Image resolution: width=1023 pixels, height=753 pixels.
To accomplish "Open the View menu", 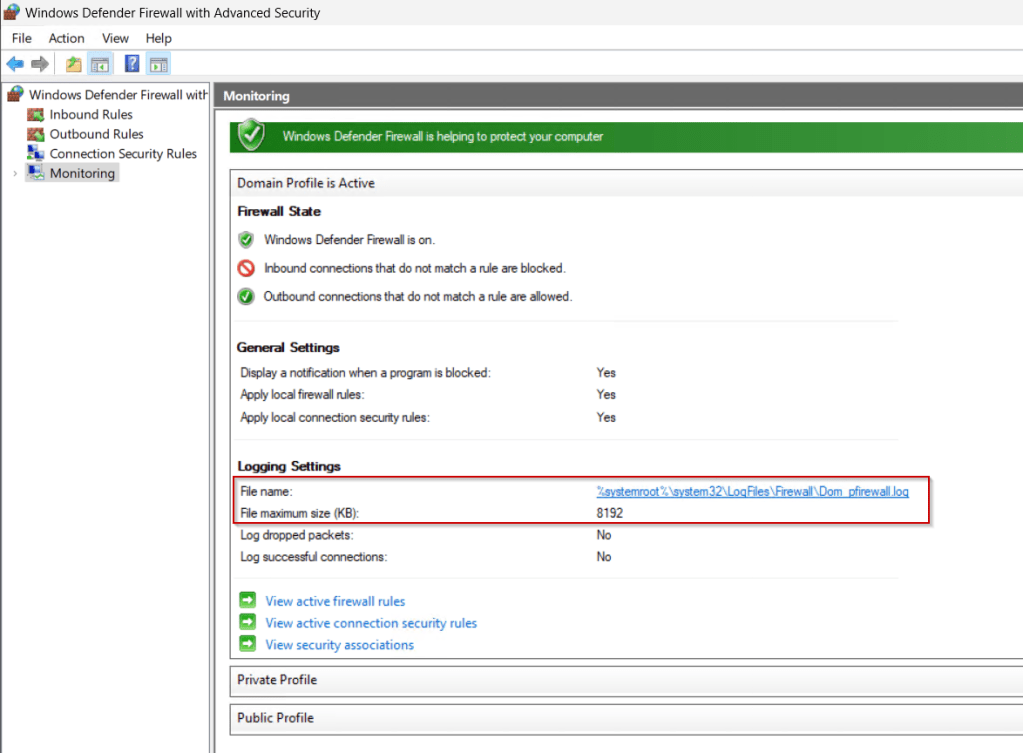I will click(x=115, y=38).
